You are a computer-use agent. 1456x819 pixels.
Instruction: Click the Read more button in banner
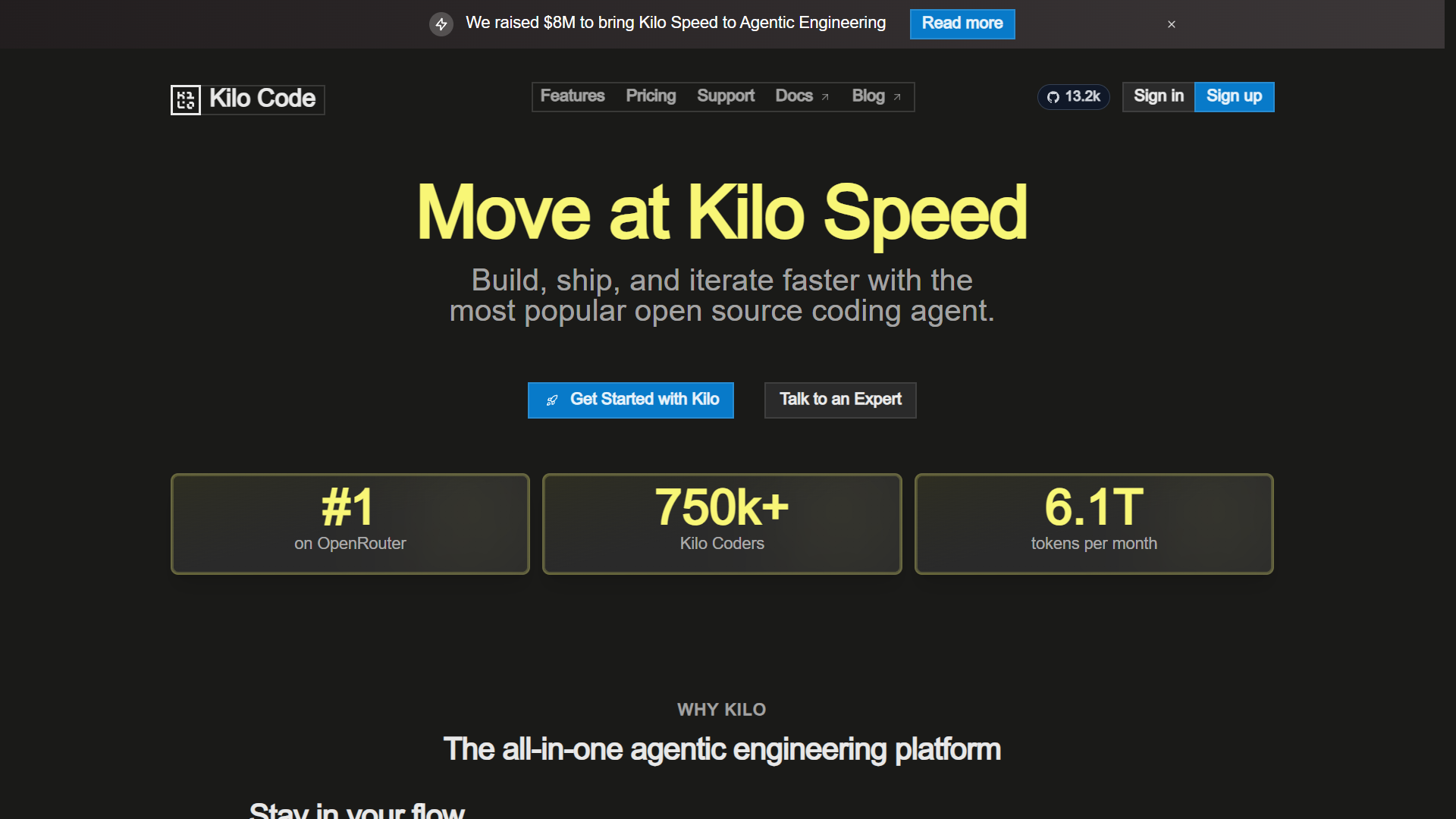pos(962,24)
